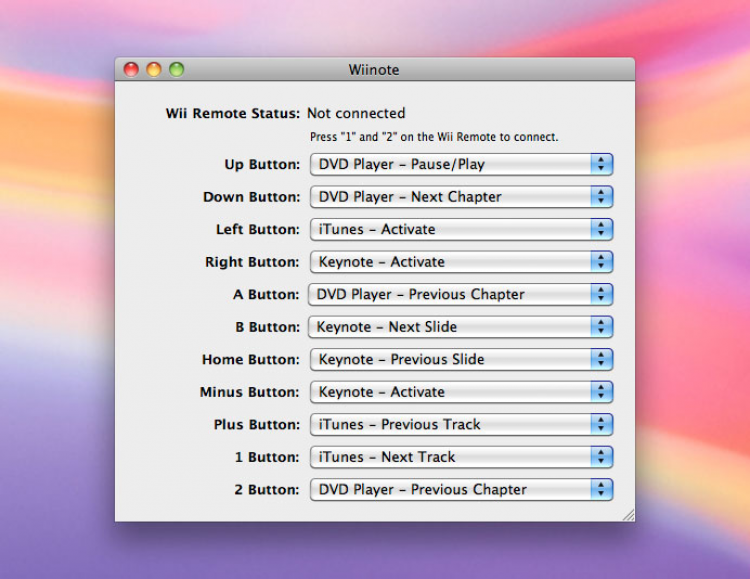Minimize Wiinote using the yellow button
750x579 pixels.
154,69
